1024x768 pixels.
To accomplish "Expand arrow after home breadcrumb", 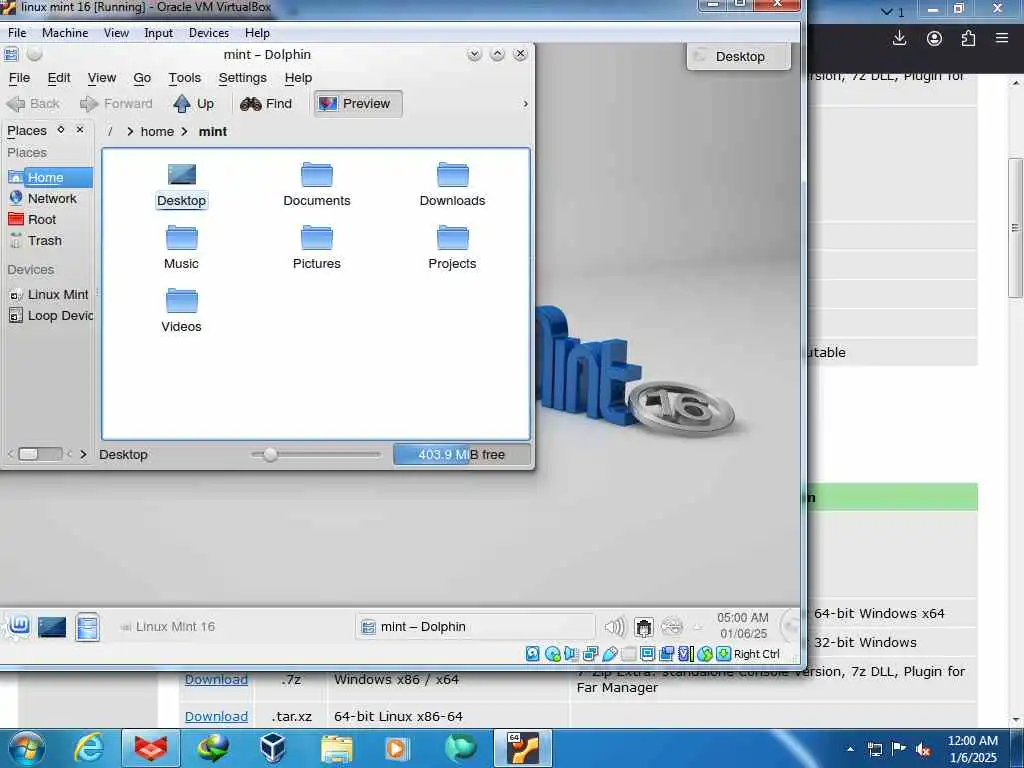I will [x=184, y=131].
